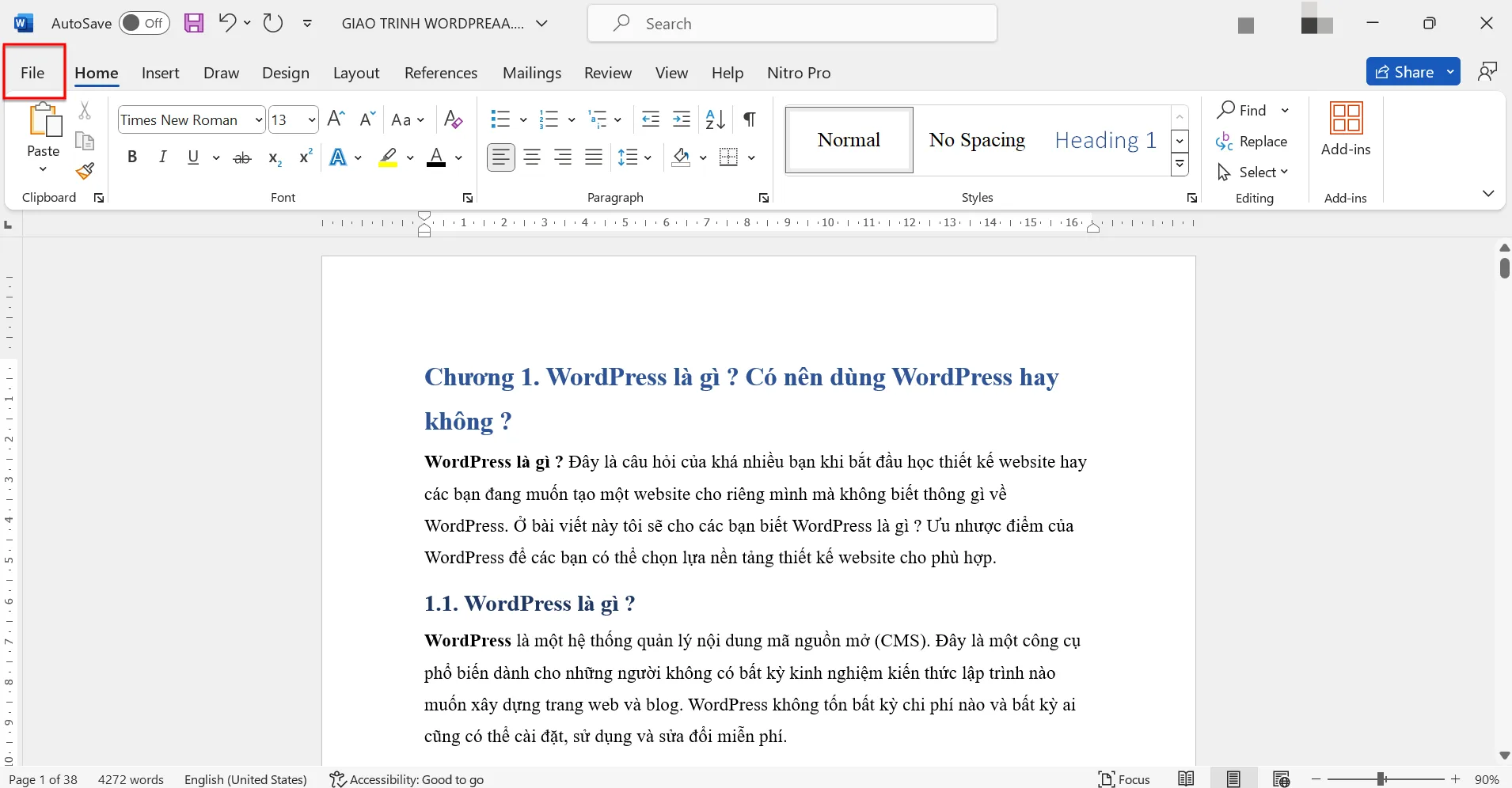Apply yellow text highlight color
This screenshot has width=1512, height=788.
click(x=388, y=157)
